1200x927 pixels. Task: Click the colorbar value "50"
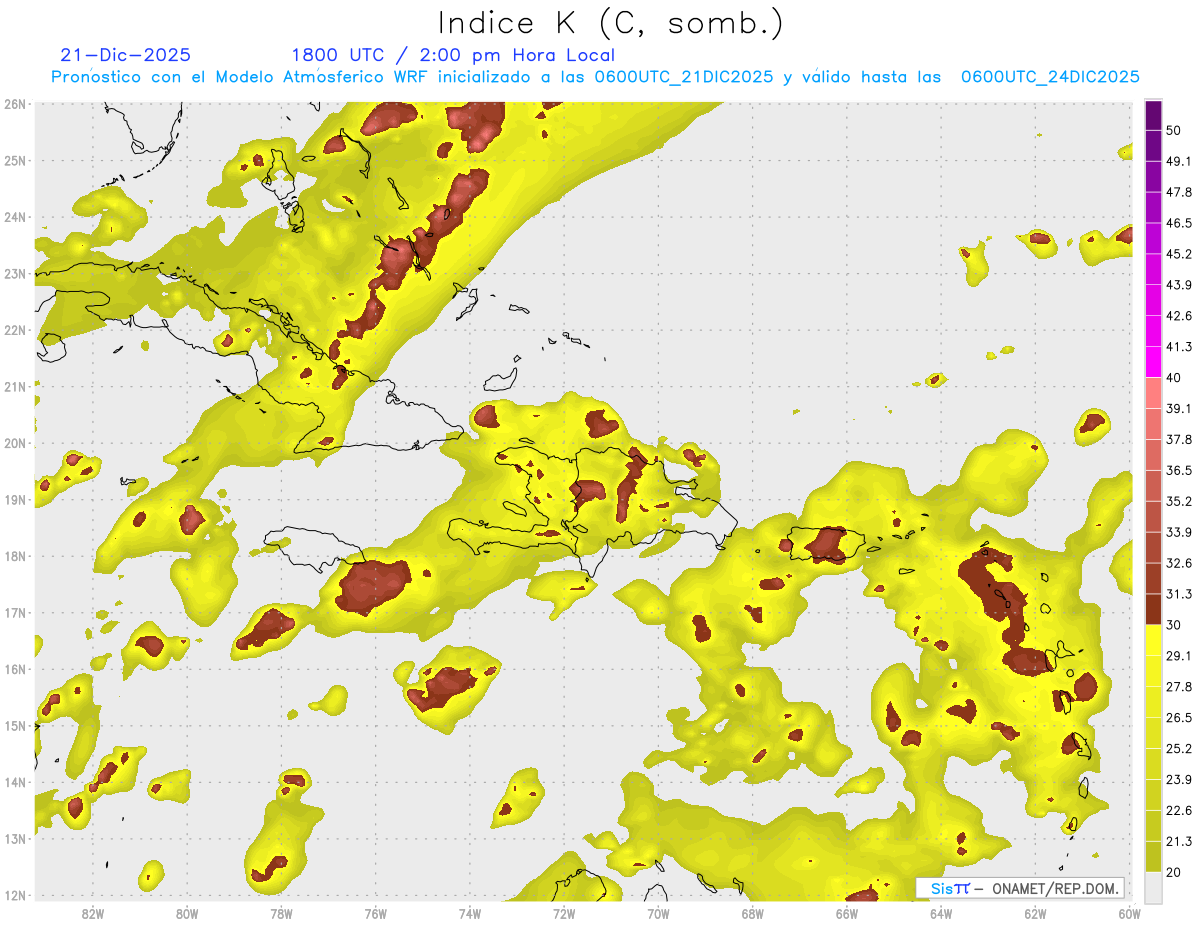[x=1173, y=130]
